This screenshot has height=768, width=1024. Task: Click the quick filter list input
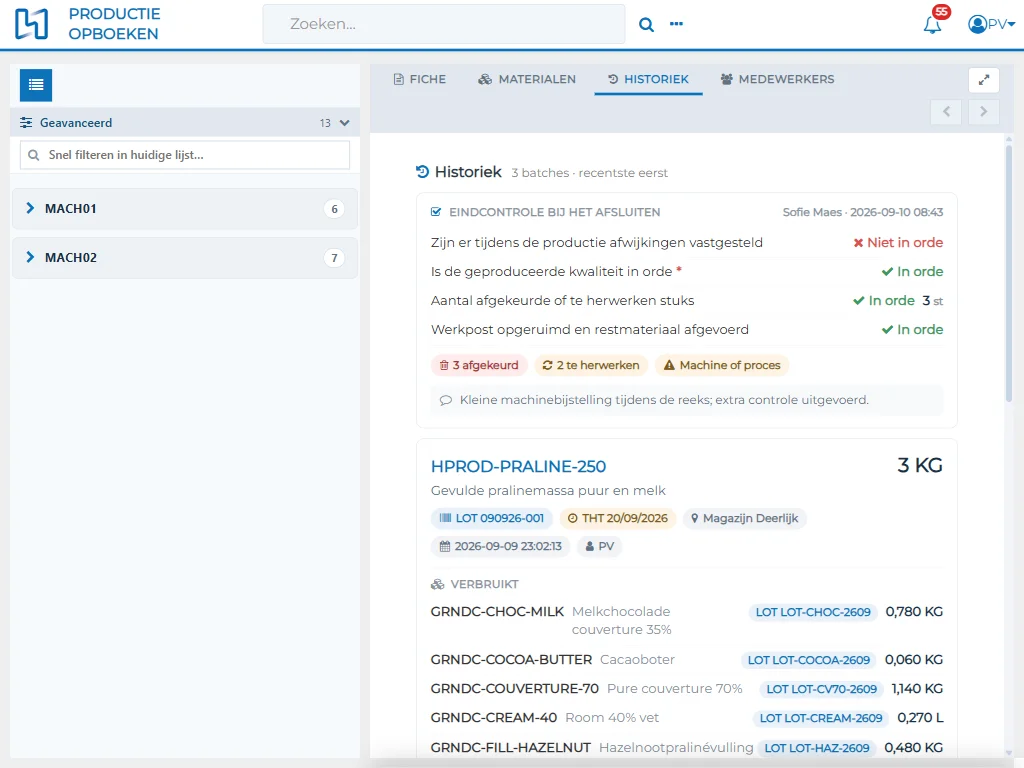point(185,155)
